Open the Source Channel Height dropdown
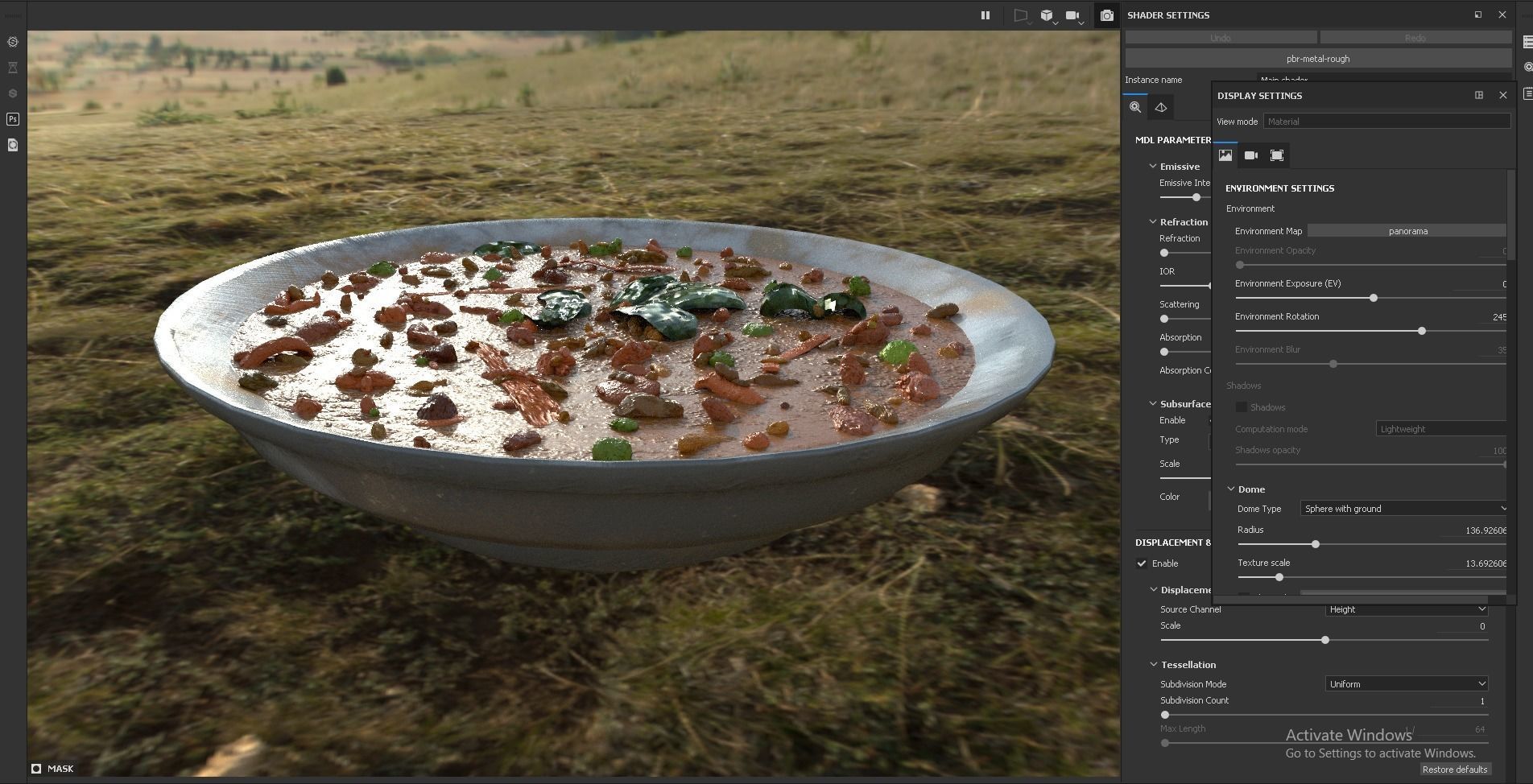 coord(1406,609)
